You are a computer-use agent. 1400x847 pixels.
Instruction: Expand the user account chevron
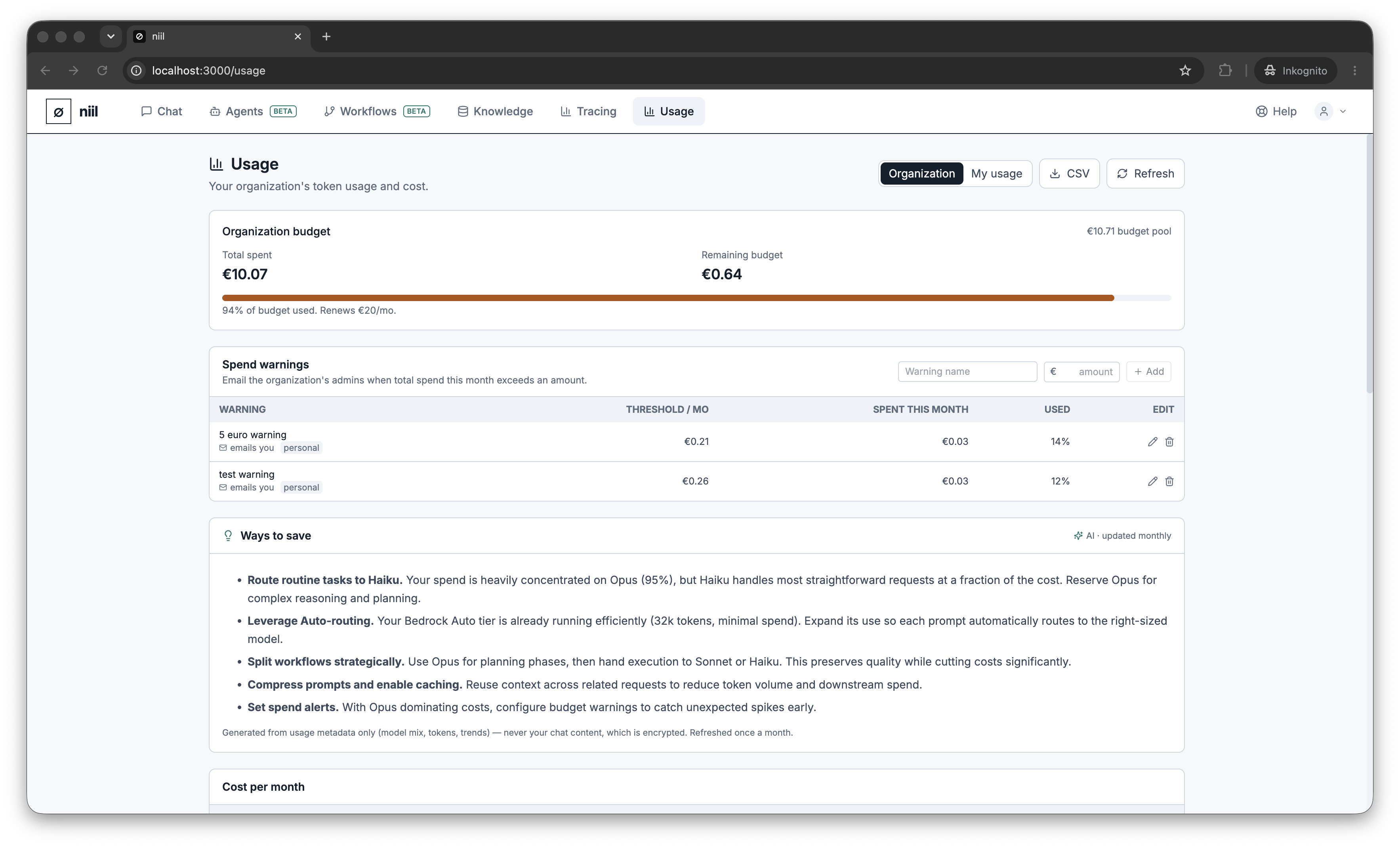(x=1343, y=111)
